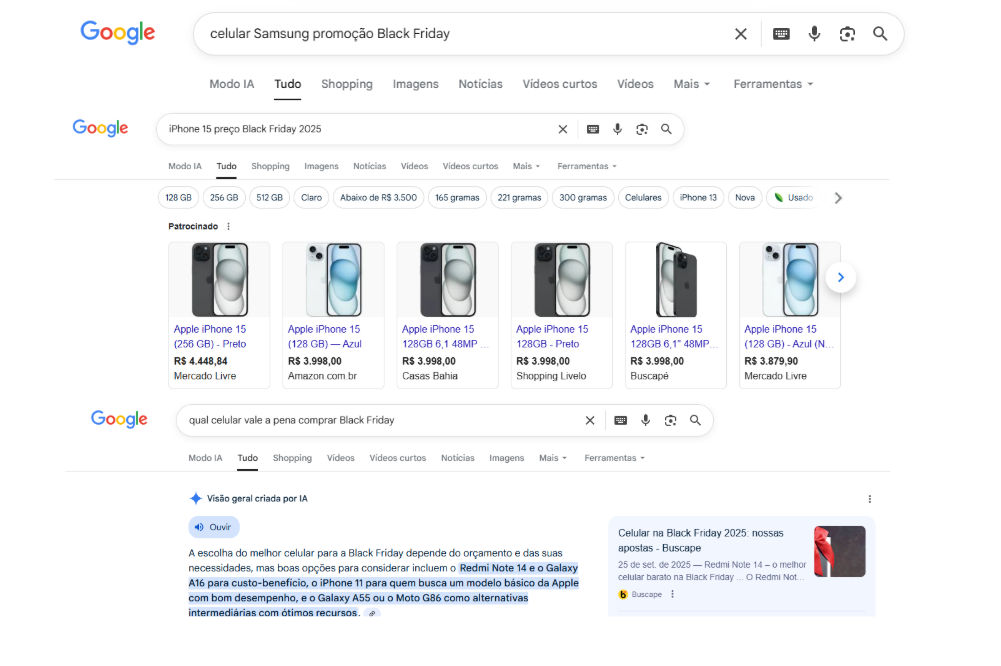1001x666 pixels.
Task: Click the blue iPhone 15 Amazon product image
Action: (x=333, y=280)
